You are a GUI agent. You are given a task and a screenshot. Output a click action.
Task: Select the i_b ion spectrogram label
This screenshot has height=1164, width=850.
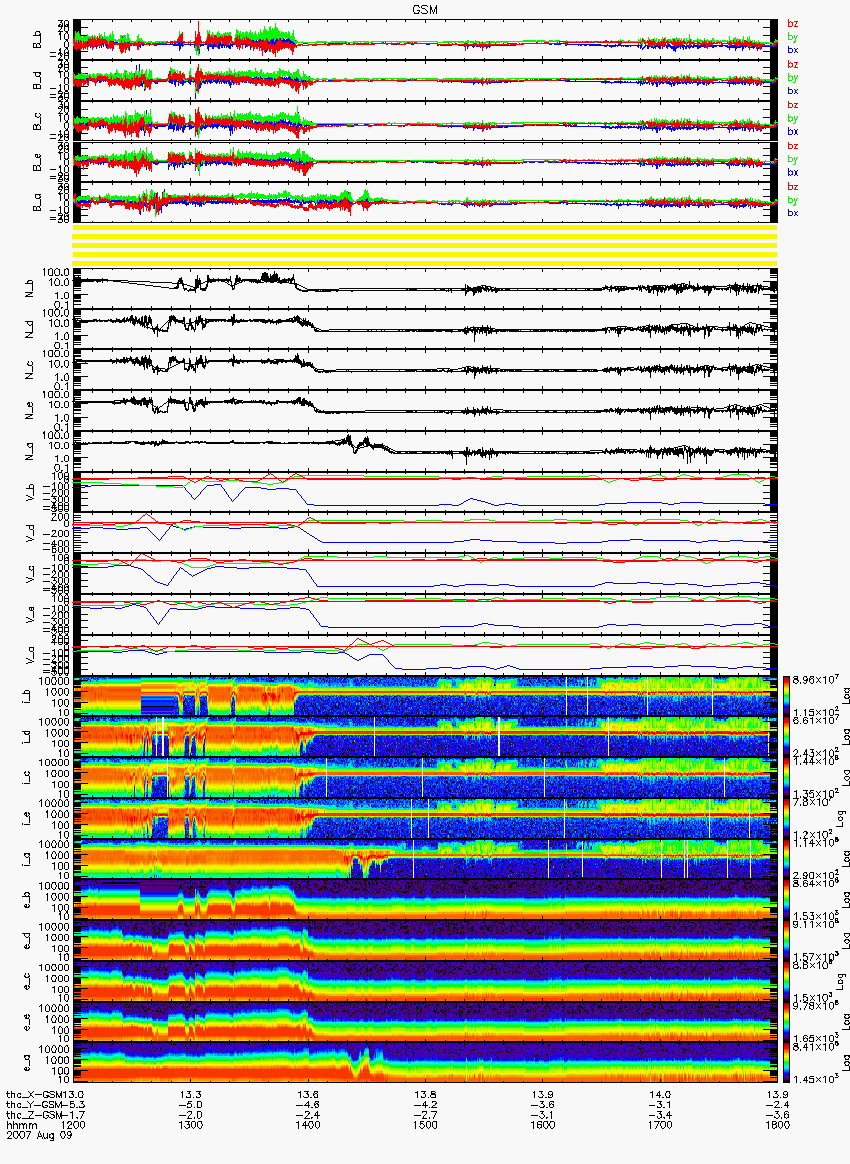pos(27,696)
